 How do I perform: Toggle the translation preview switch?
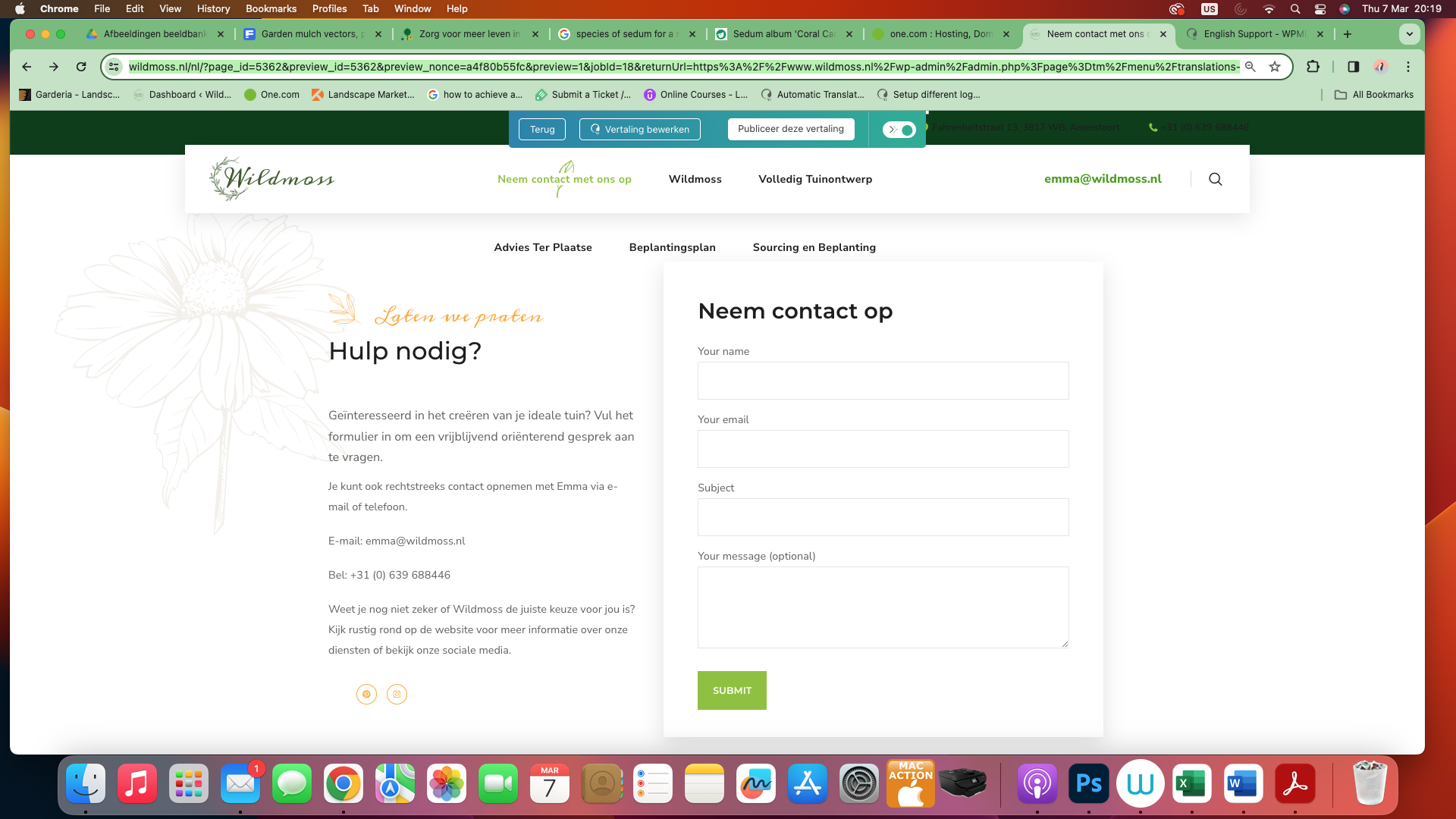click(x=899, y=130)
